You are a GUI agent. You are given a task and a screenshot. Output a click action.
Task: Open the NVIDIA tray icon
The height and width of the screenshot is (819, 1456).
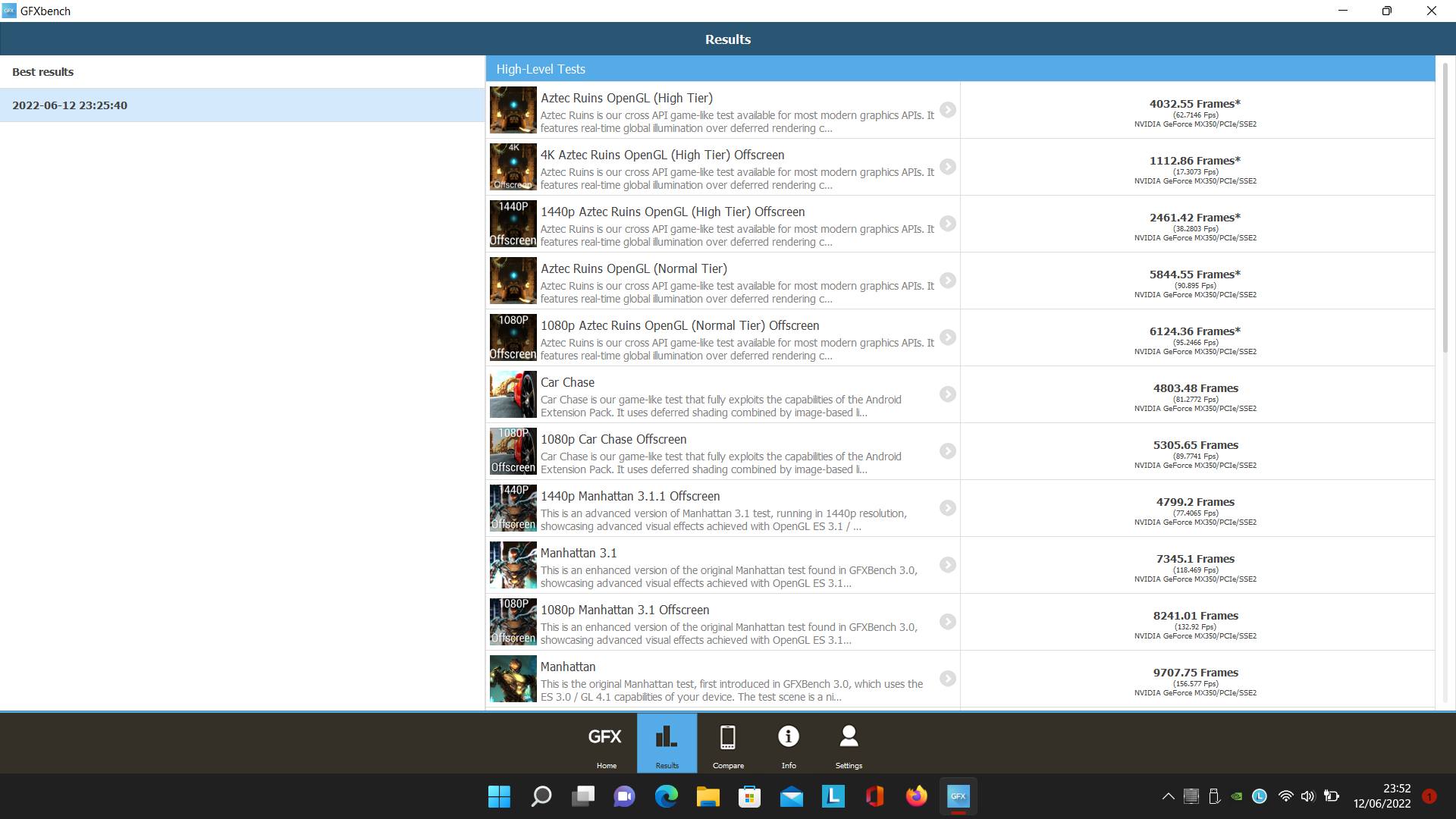click(1237, 796)
